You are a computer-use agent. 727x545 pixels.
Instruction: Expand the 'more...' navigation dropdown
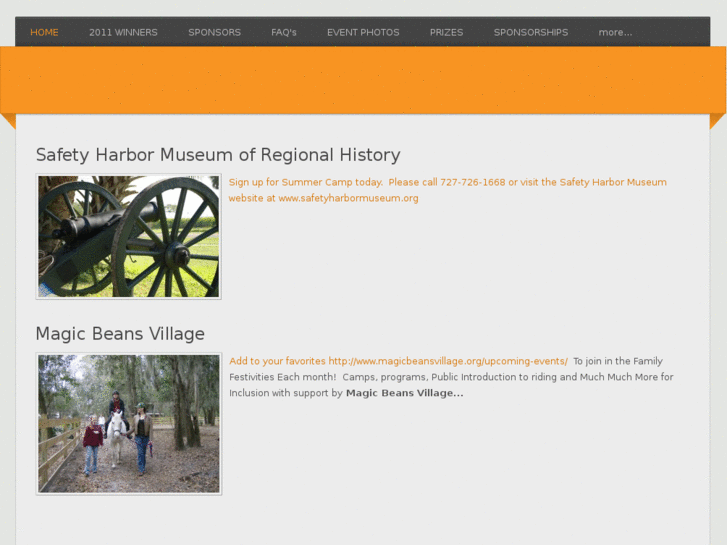tap(615, 32)
